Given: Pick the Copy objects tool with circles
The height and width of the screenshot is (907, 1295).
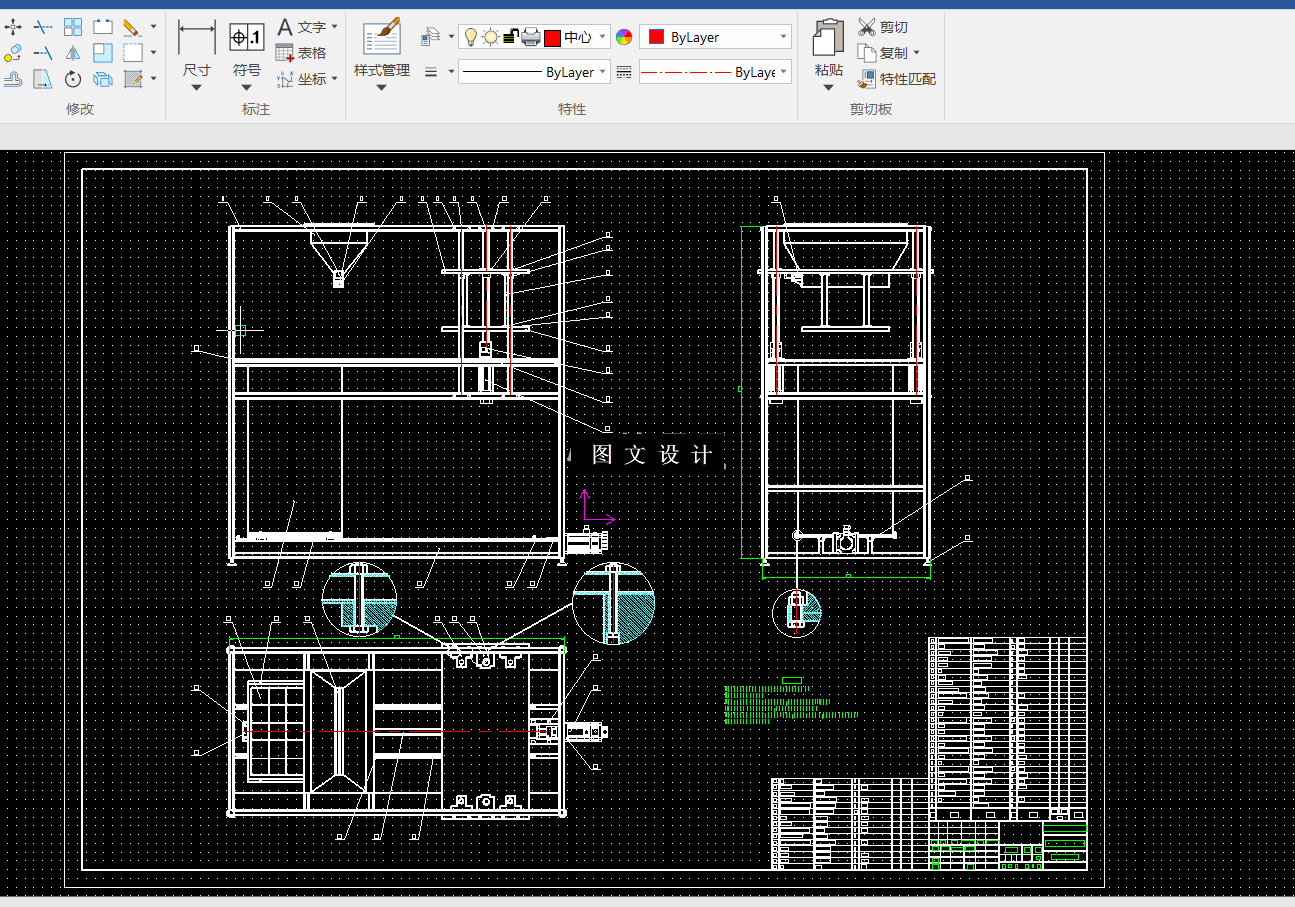Looking at the screenshot, I should (13, 53).
